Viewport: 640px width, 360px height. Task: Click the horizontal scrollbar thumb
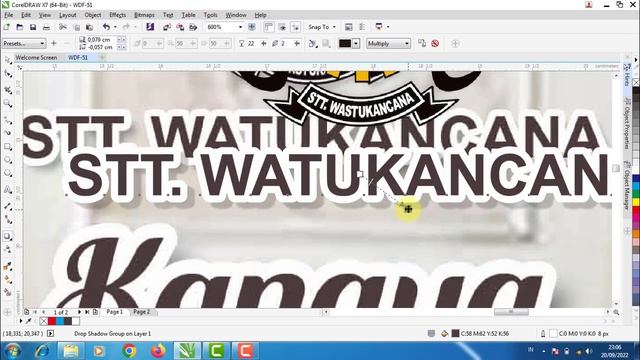511,312
